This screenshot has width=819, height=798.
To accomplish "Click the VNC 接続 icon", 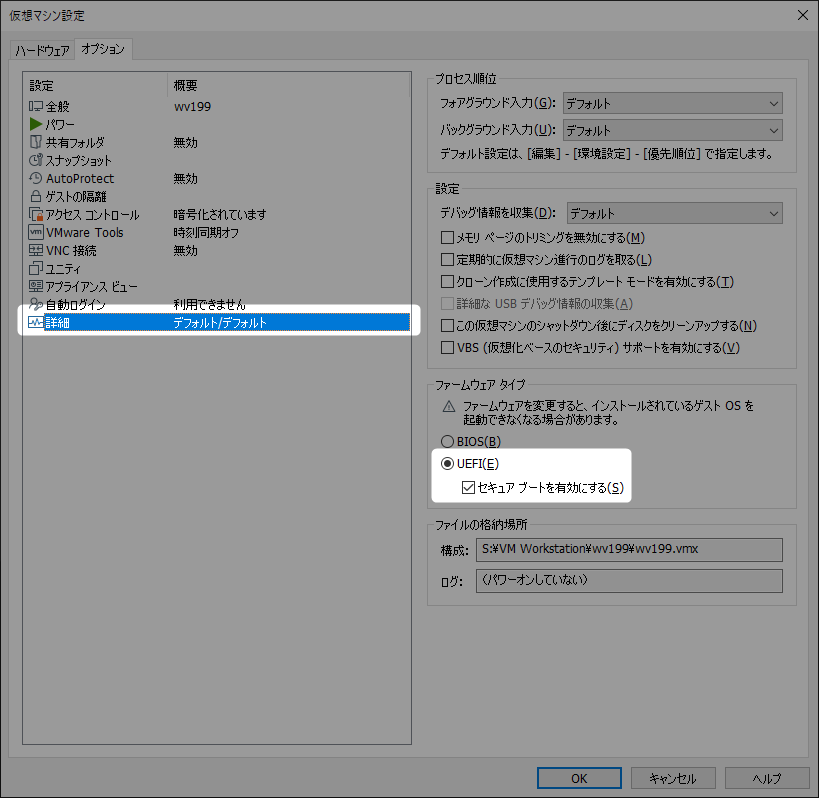I will [36, 250].
